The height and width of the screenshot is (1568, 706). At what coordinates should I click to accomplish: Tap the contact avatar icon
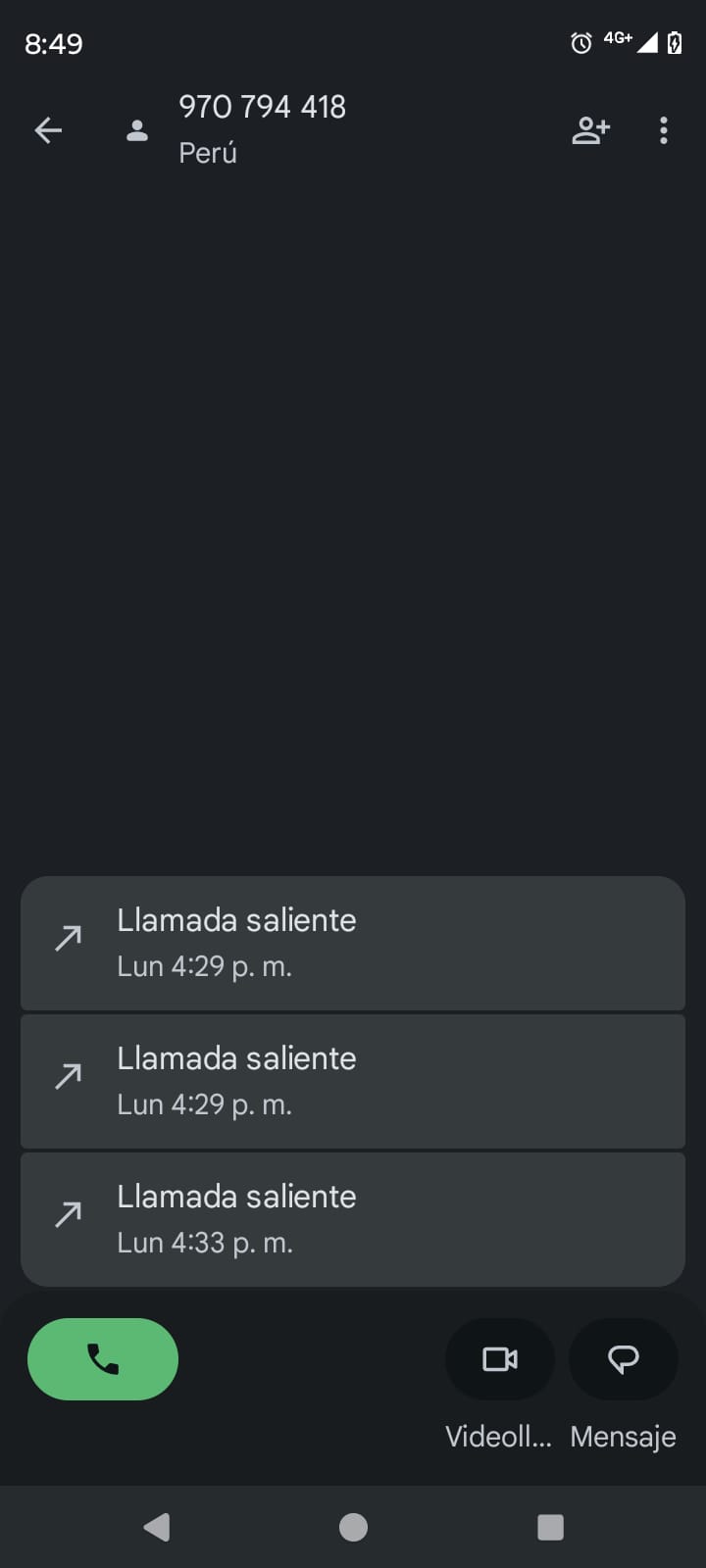click(137, 130)
